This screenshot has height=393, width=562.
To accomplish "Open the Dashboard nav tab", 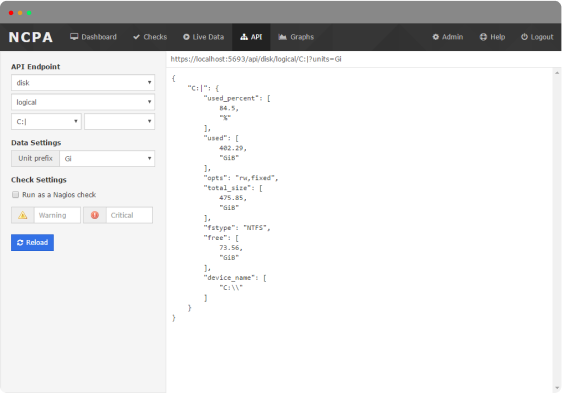I will 93,37.
